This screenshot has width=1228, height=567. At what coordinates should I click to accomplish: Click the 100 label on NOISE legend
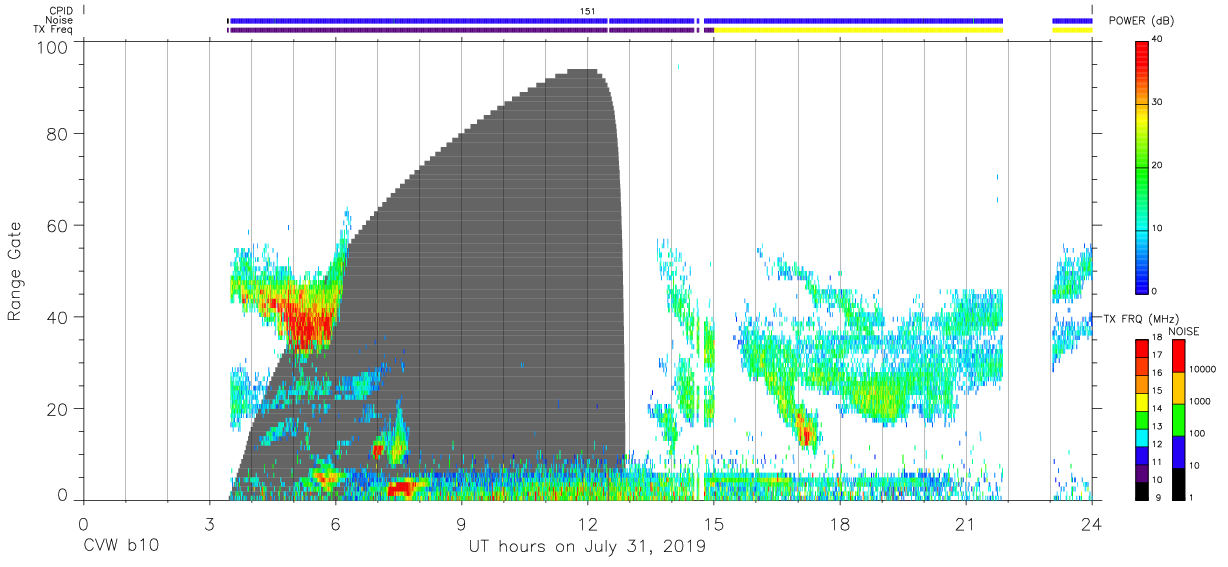(1198, 433)
